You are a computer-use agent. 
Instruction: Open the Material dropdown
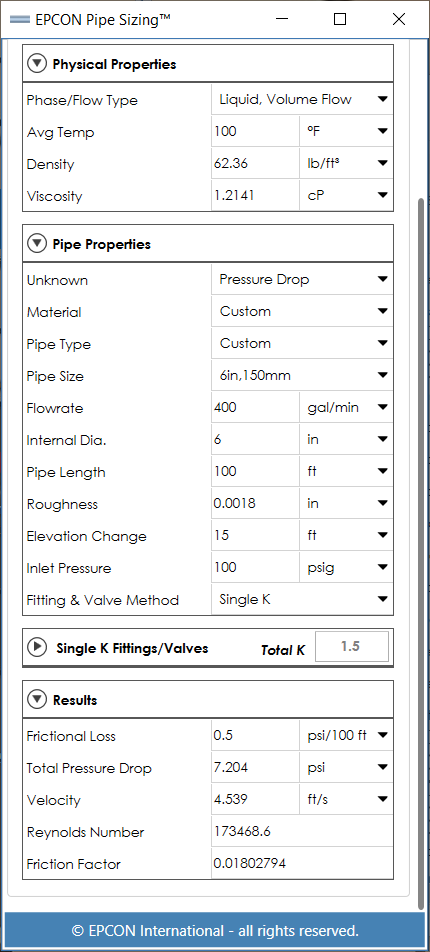302,311
